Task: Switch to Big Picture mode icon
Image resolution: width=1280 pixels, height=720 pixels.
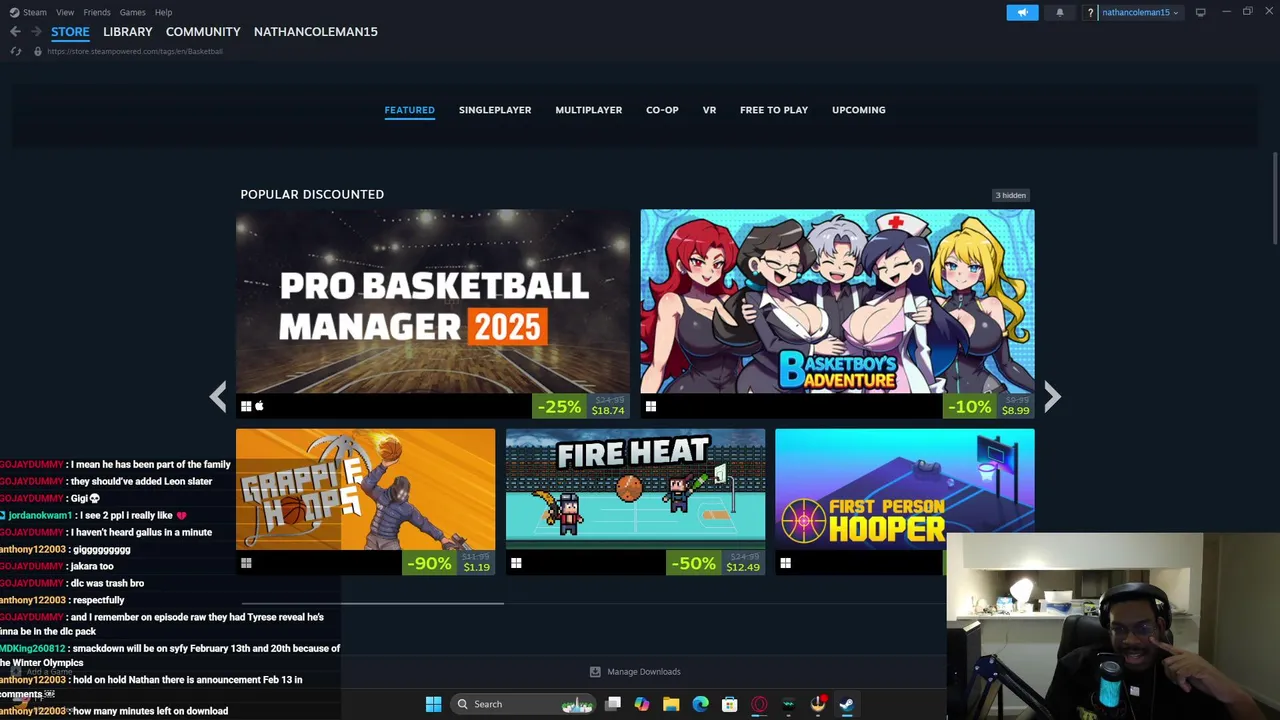Action: [x=1200, y=12]
